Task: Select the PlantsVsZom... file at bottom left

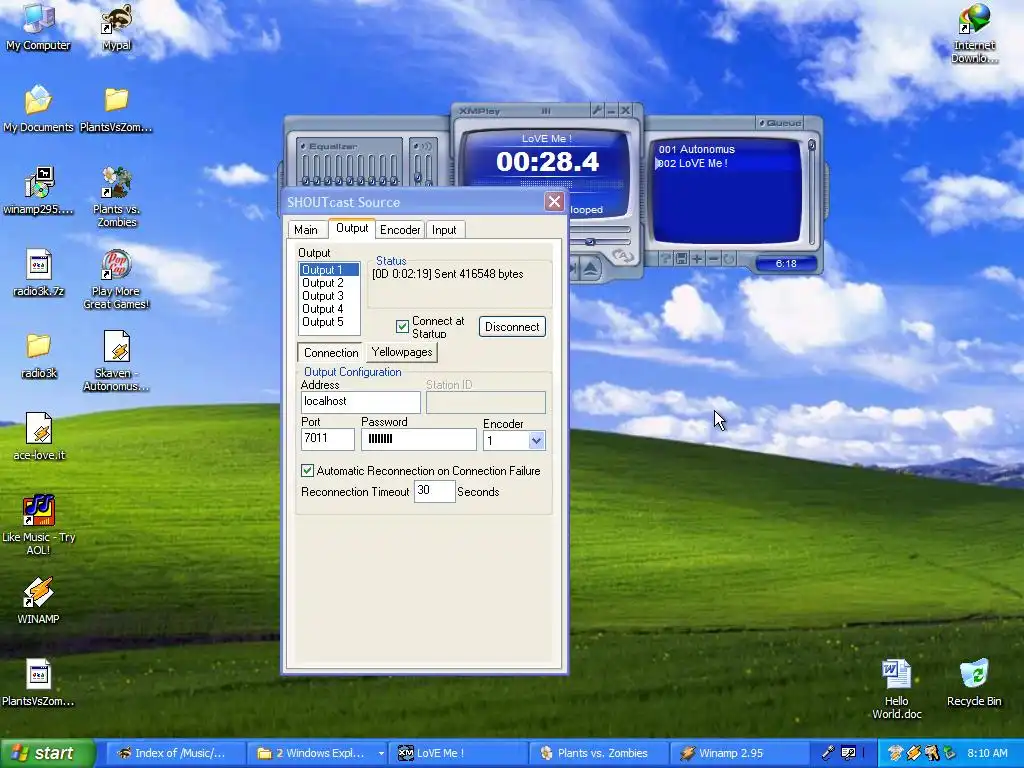Action: (38, 683)
